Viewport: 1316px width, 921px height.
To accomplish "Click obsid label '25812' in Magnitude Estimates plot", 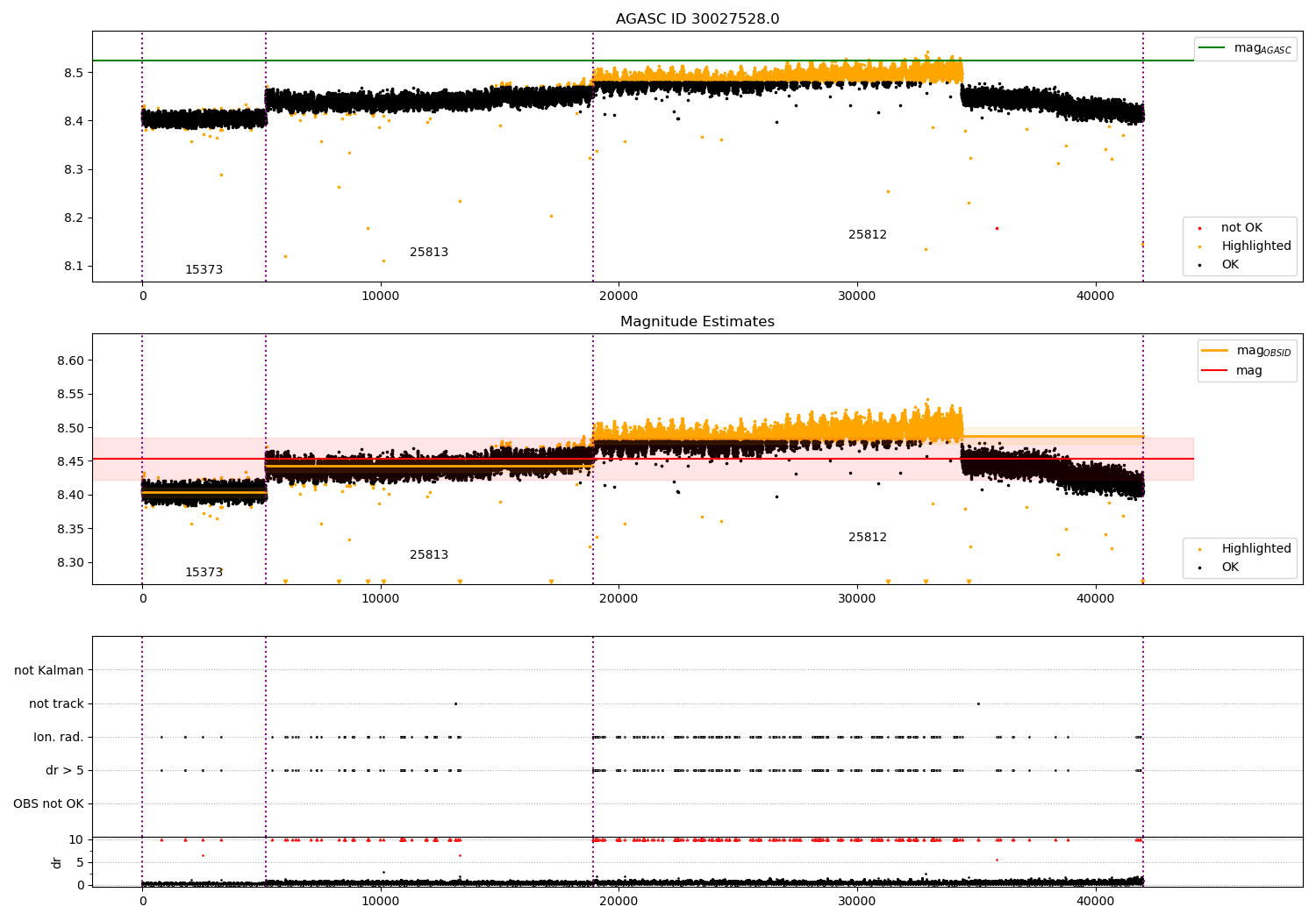I will (868, 538).
